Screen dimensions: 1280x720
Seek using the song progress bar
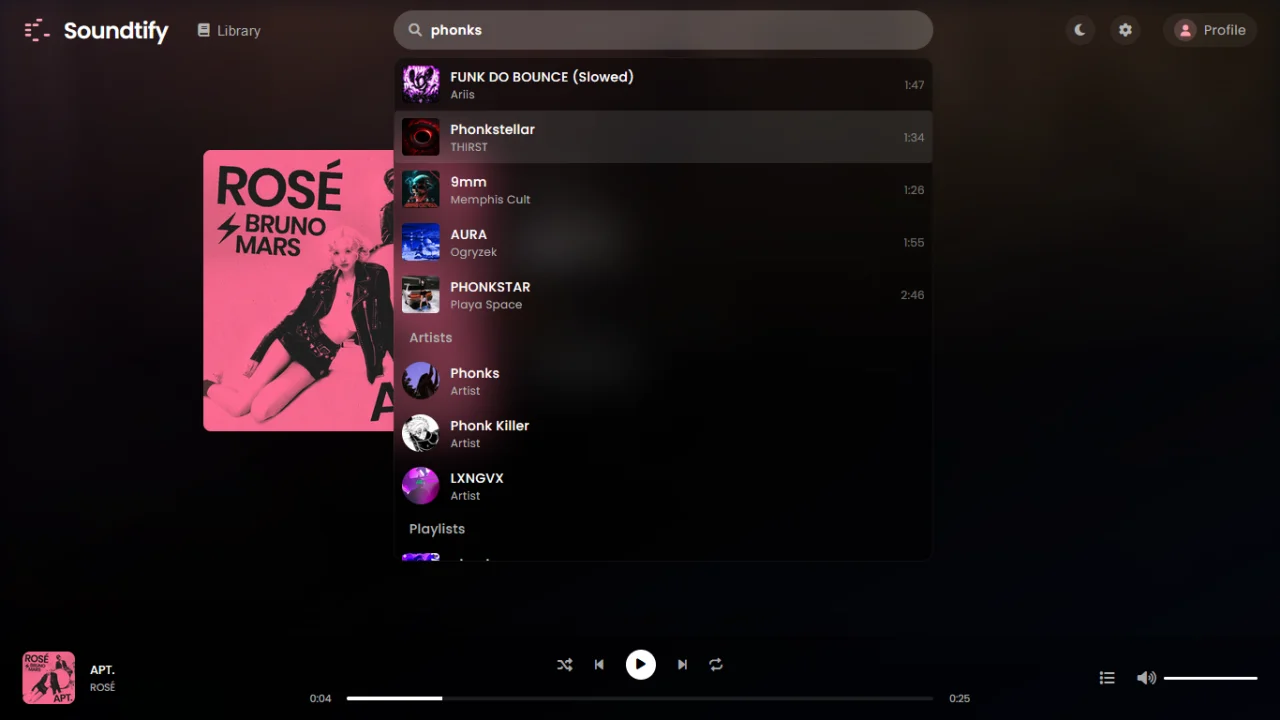pyautogui.click(x=640, y=698)
